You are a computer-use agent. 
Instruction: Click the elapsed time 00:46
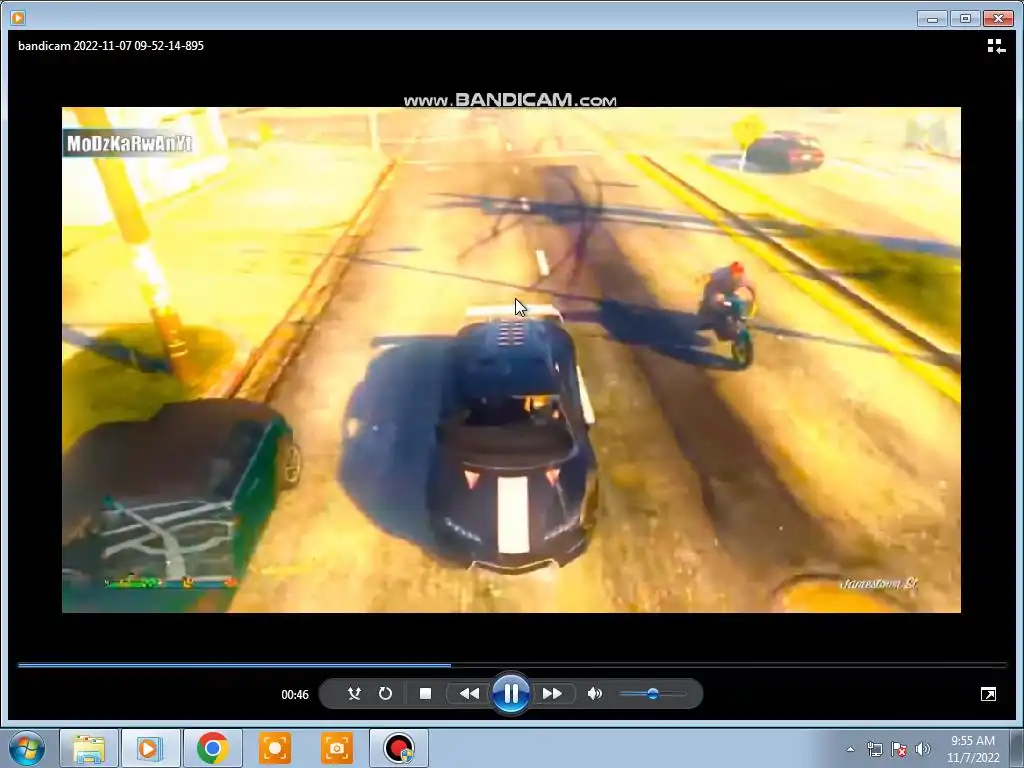295,695
